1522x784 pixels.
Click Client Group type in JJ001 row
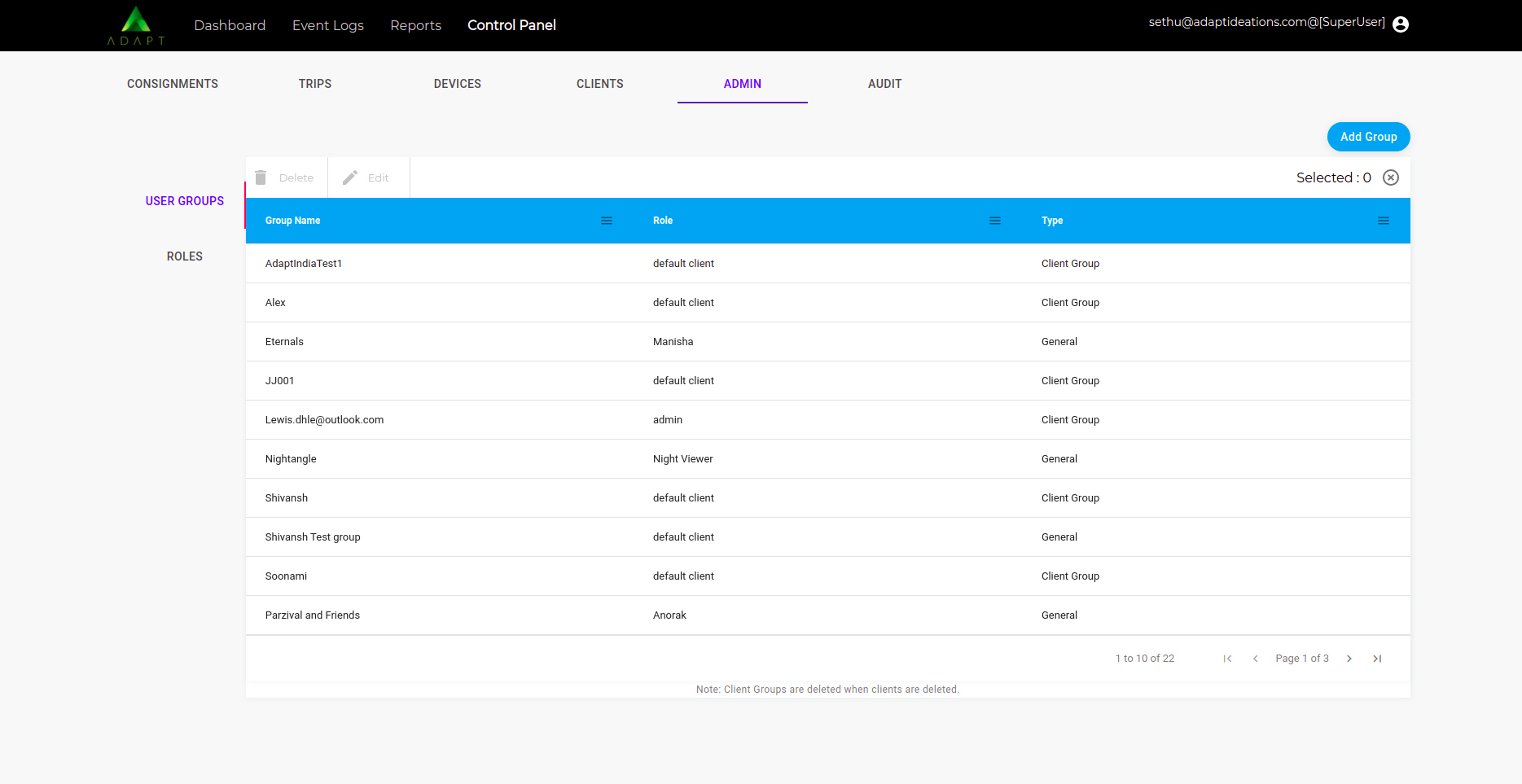tap(1070, 381)
